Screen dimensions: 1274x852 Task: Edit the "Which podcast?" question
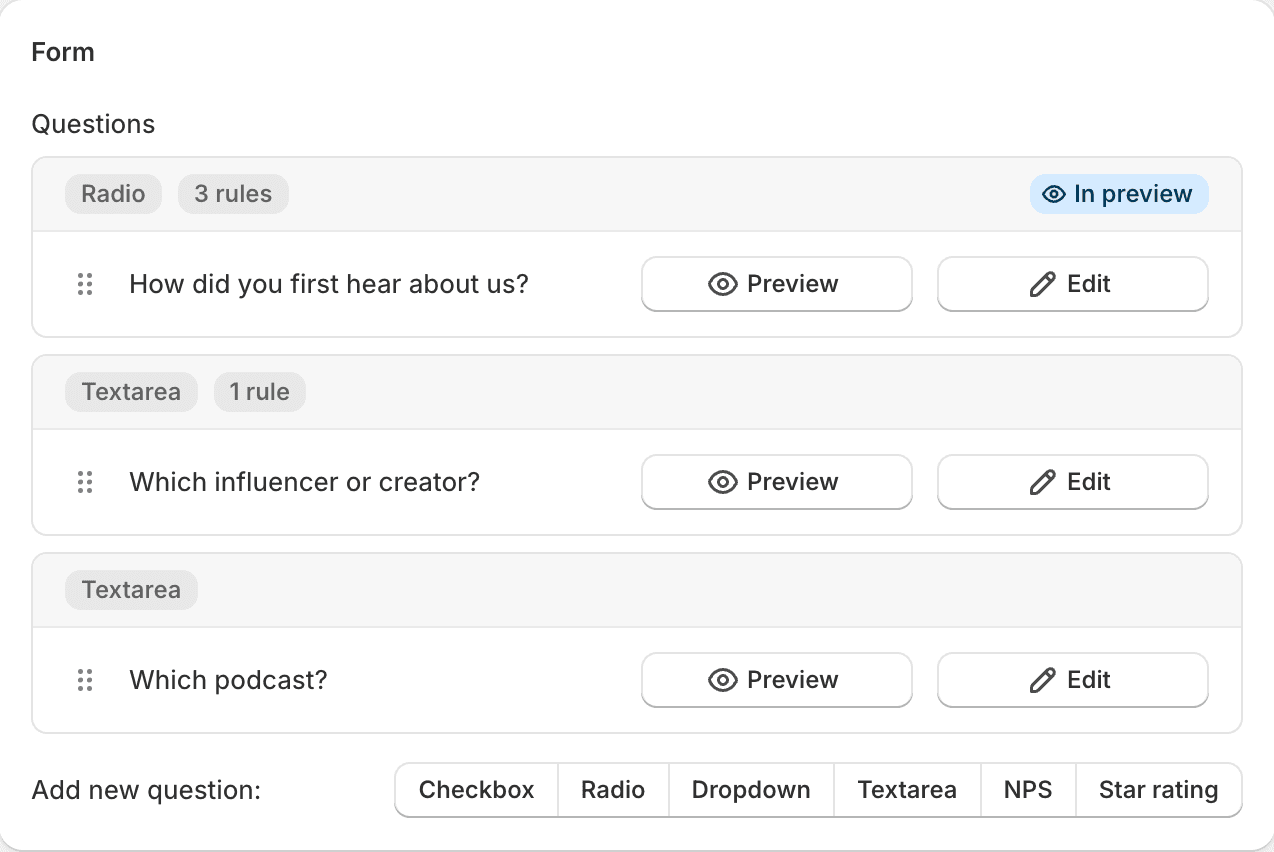[x=1072, y=680]
